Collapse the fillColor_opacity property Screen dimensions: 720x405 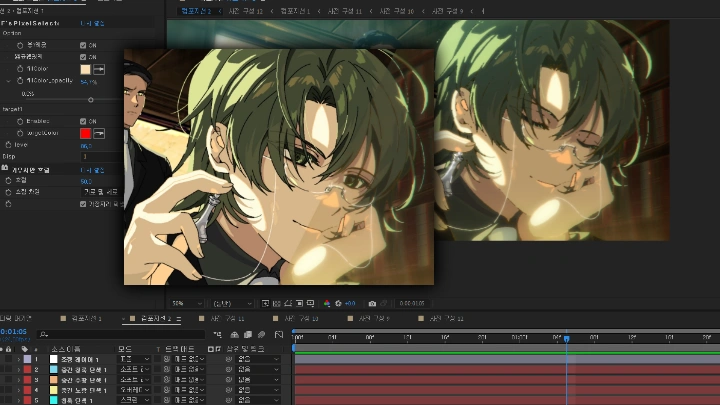8,81
